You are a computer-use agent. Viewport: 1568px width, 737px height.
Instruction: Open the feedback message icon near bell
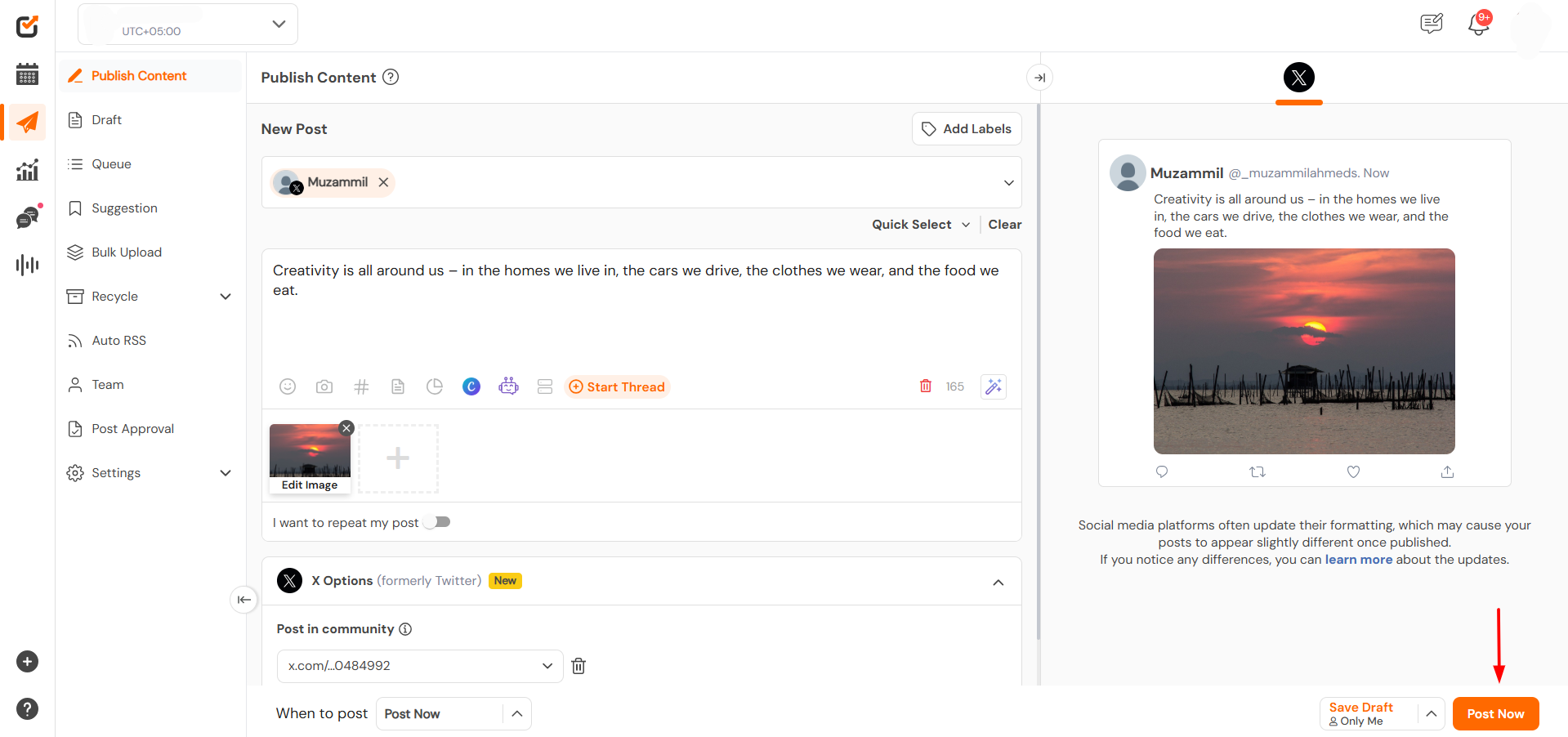[1432, 24]
